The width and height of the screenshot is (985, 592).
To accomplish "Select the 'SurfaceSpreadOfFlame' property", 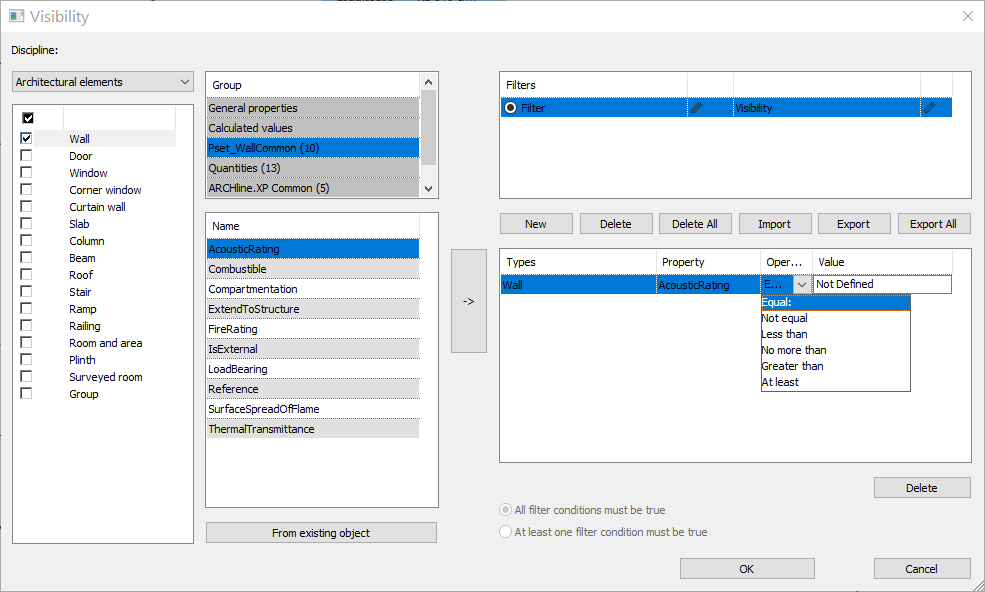I will click(x=313, y=409).
